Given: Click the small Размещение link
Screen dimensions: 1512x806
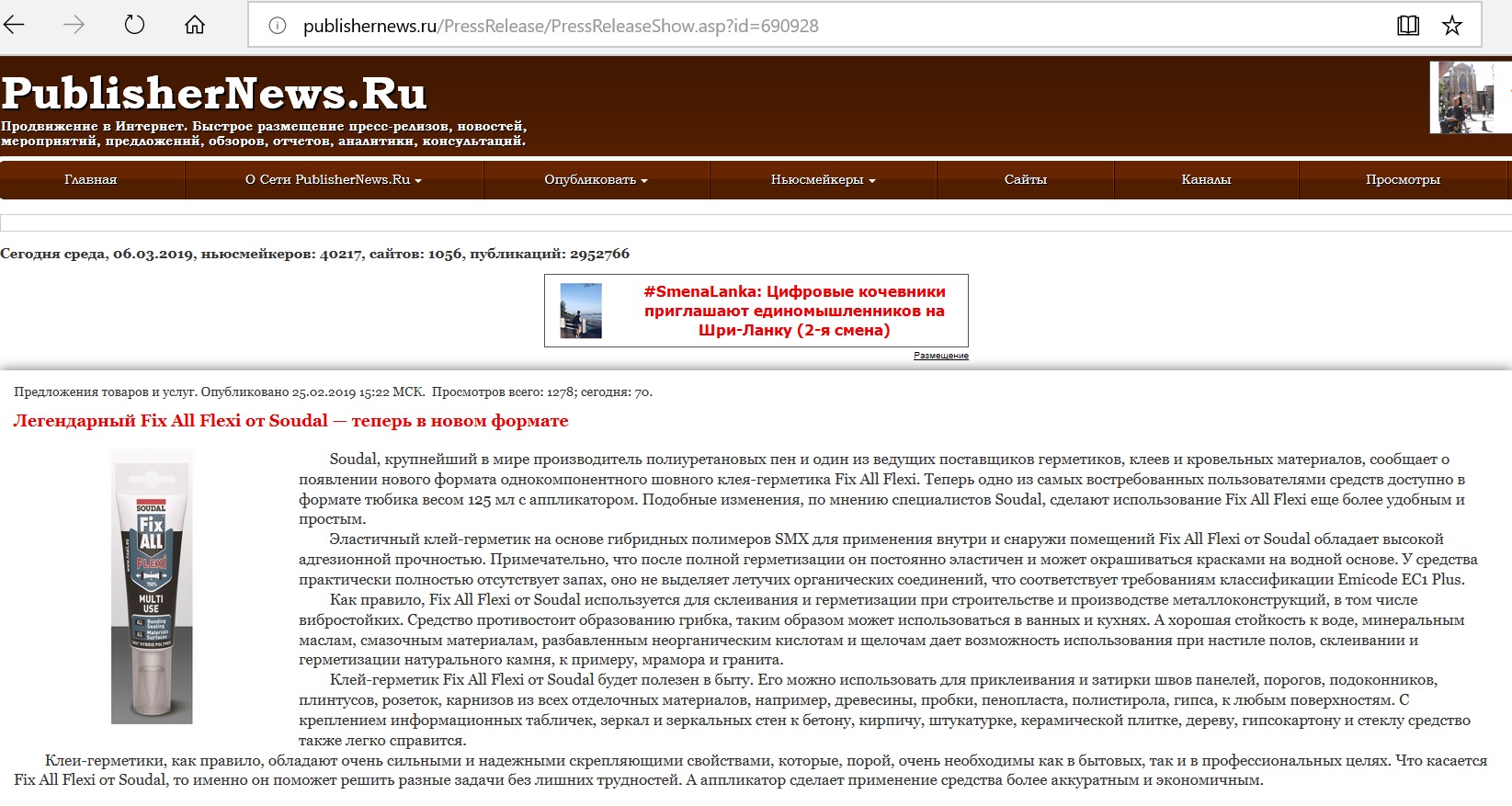Looking at the screenshot, I should click(941, 356).
